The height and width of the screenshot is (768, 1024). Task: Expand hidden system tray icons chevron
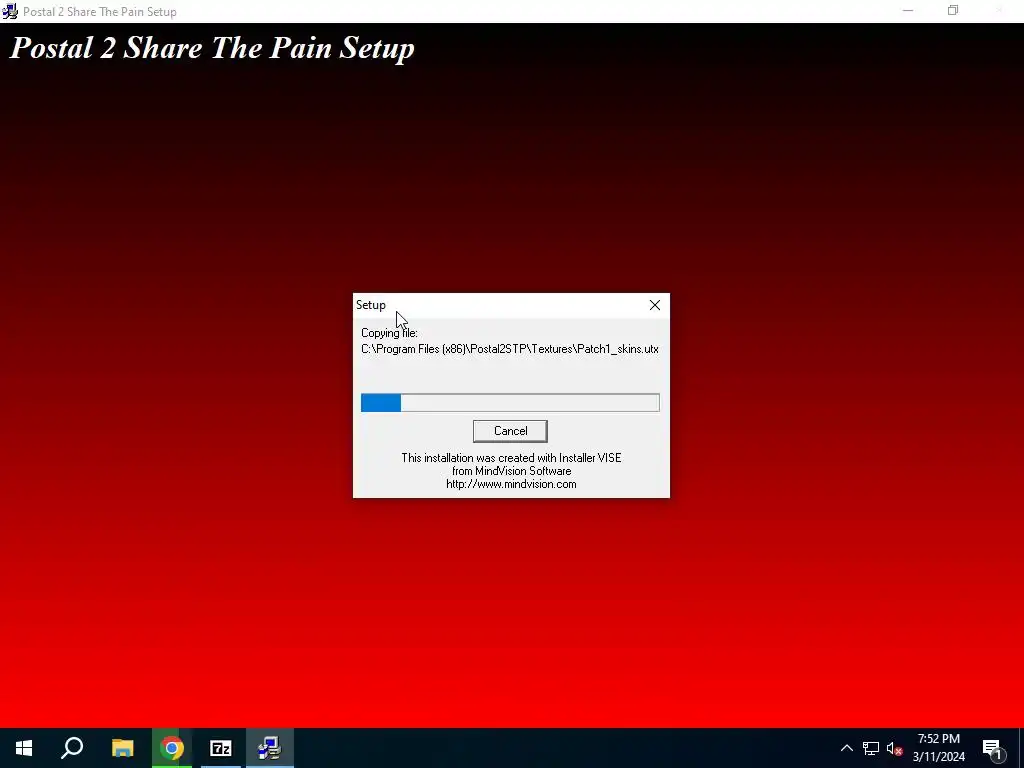[846, 748]
